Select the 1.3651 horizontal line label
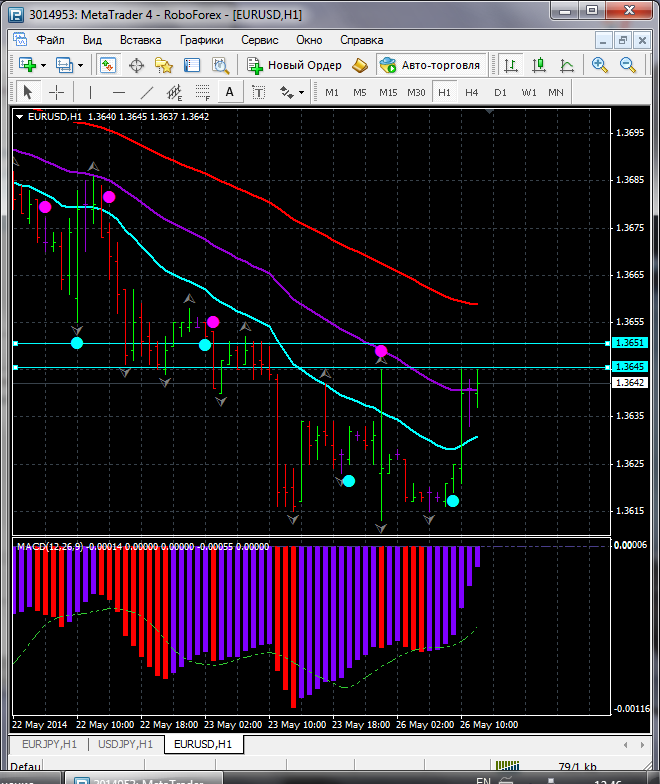This screenshot has width=660, height=784. [630, 343]
